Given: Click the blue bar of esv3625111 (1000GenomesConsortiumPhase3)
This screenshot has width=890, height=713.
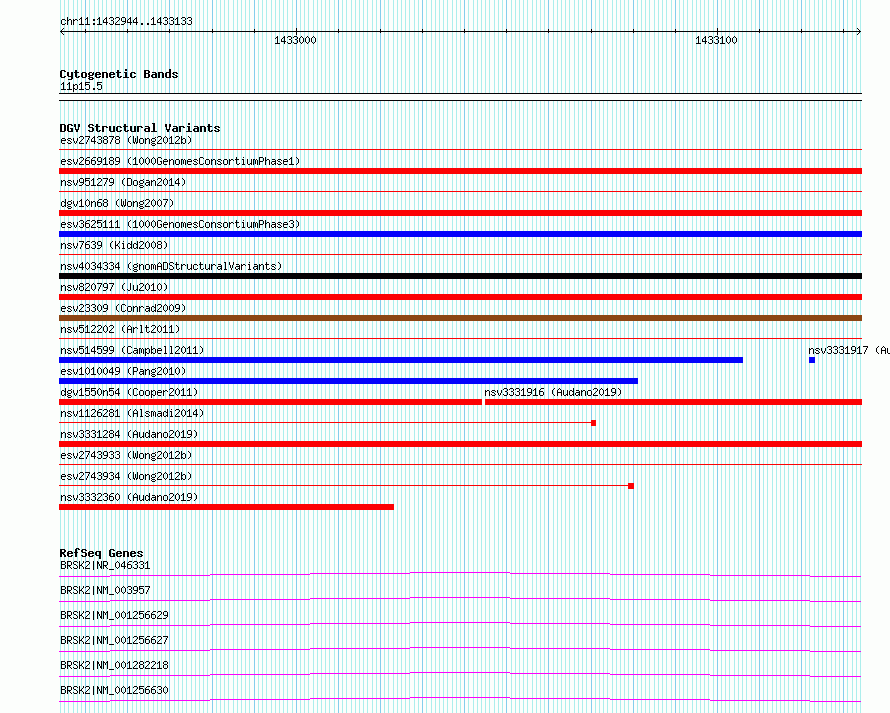Looking at the screenshot, I should [460, 234].
